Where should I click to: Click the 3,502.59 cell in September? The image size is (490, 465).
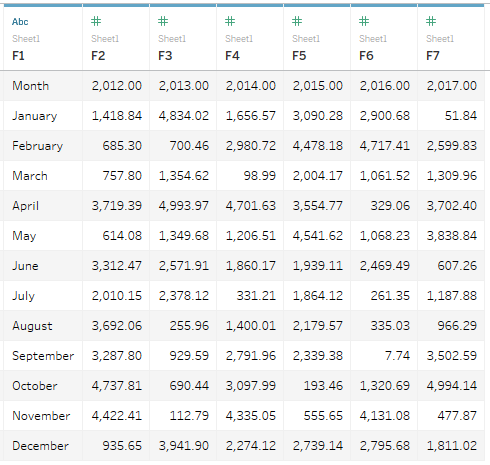(x=452, y=356)
